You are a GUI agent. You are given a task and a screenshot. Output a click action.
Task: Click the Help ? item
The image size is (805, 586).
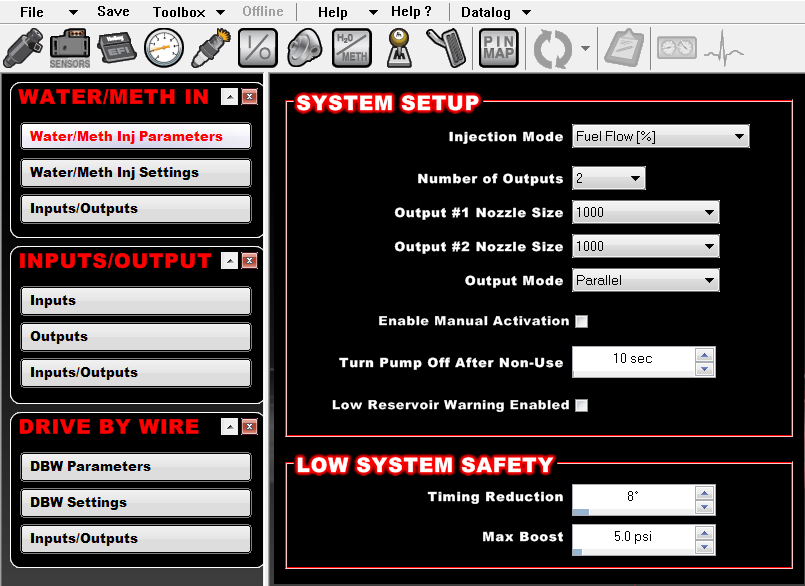[x=411, y=12]
